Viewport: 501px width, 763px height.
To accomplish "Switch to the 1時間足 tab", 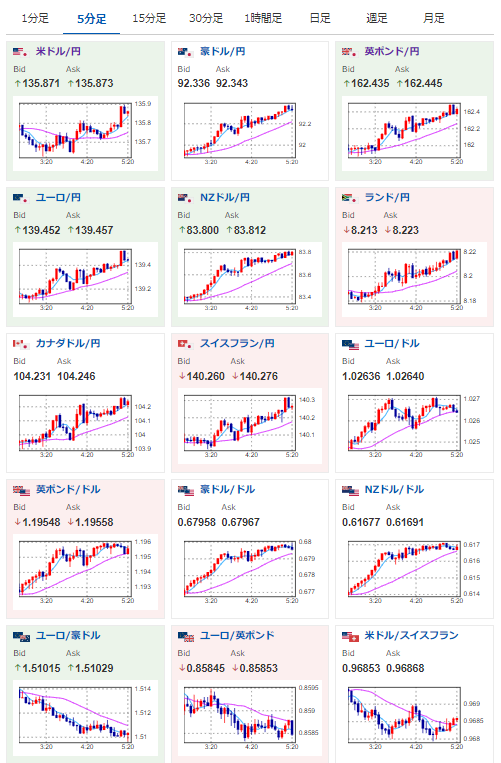I will (263, 18).
